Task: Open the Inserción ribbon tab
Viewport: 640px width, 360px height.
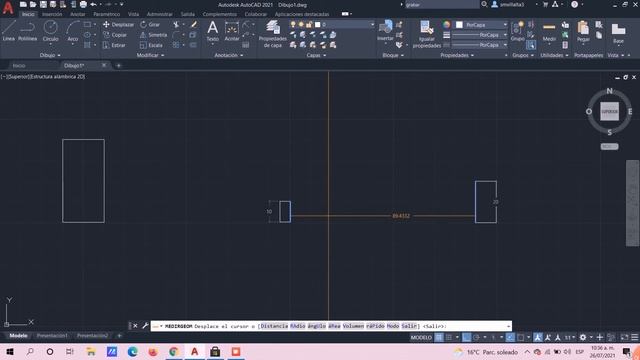Action: click(x=52, y=14)
